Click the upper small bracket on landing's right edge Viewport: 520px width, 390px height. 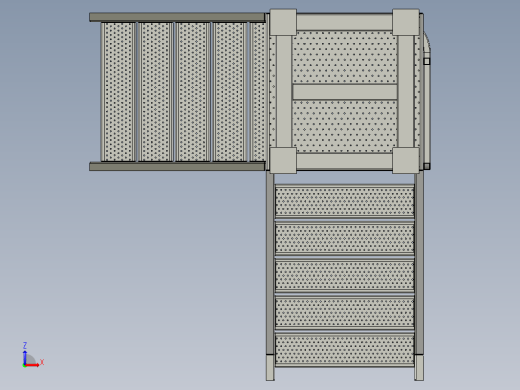[427, 61]
